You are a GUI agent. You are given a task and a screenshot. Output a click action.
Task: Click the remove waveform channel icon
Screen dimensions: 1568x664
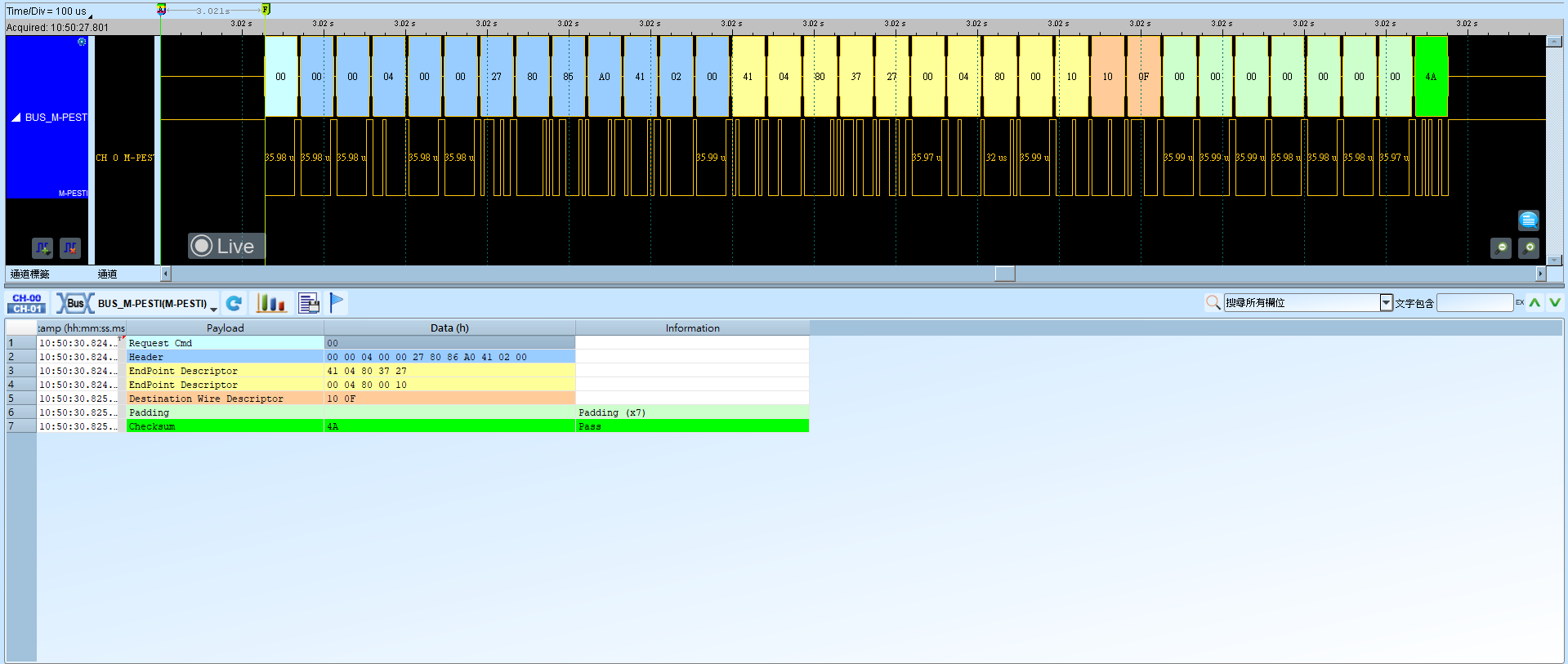tap(70, 247)
